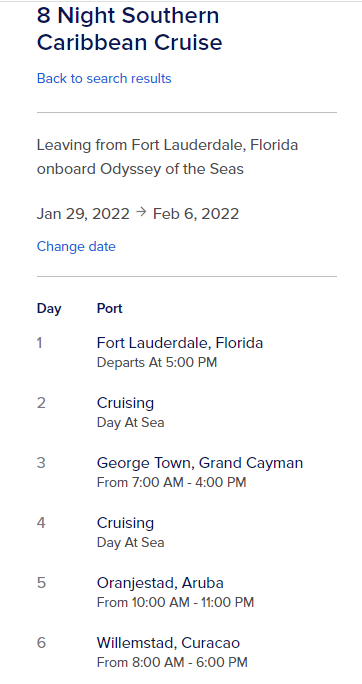Open the Change date link

click(x=76, y=246)
